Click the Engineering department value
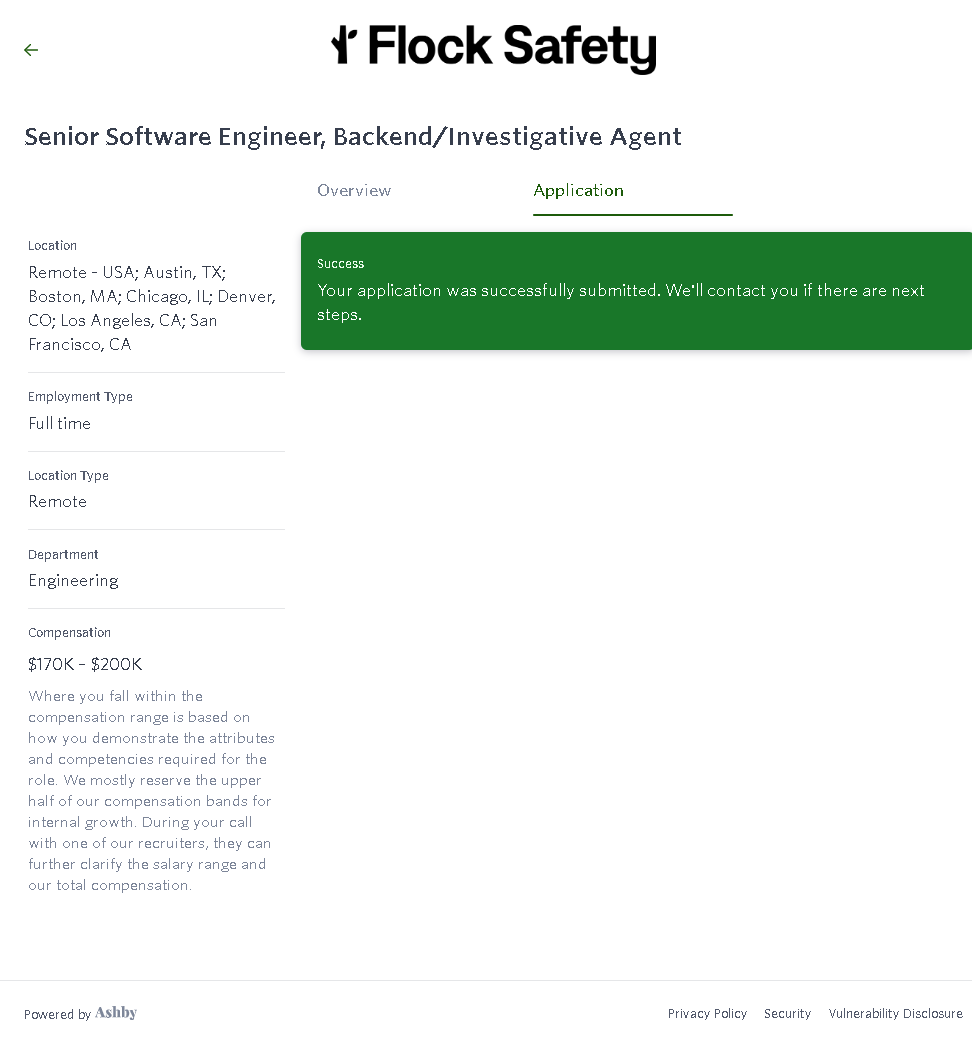The image size is (972, 1047). coord(73,580)
